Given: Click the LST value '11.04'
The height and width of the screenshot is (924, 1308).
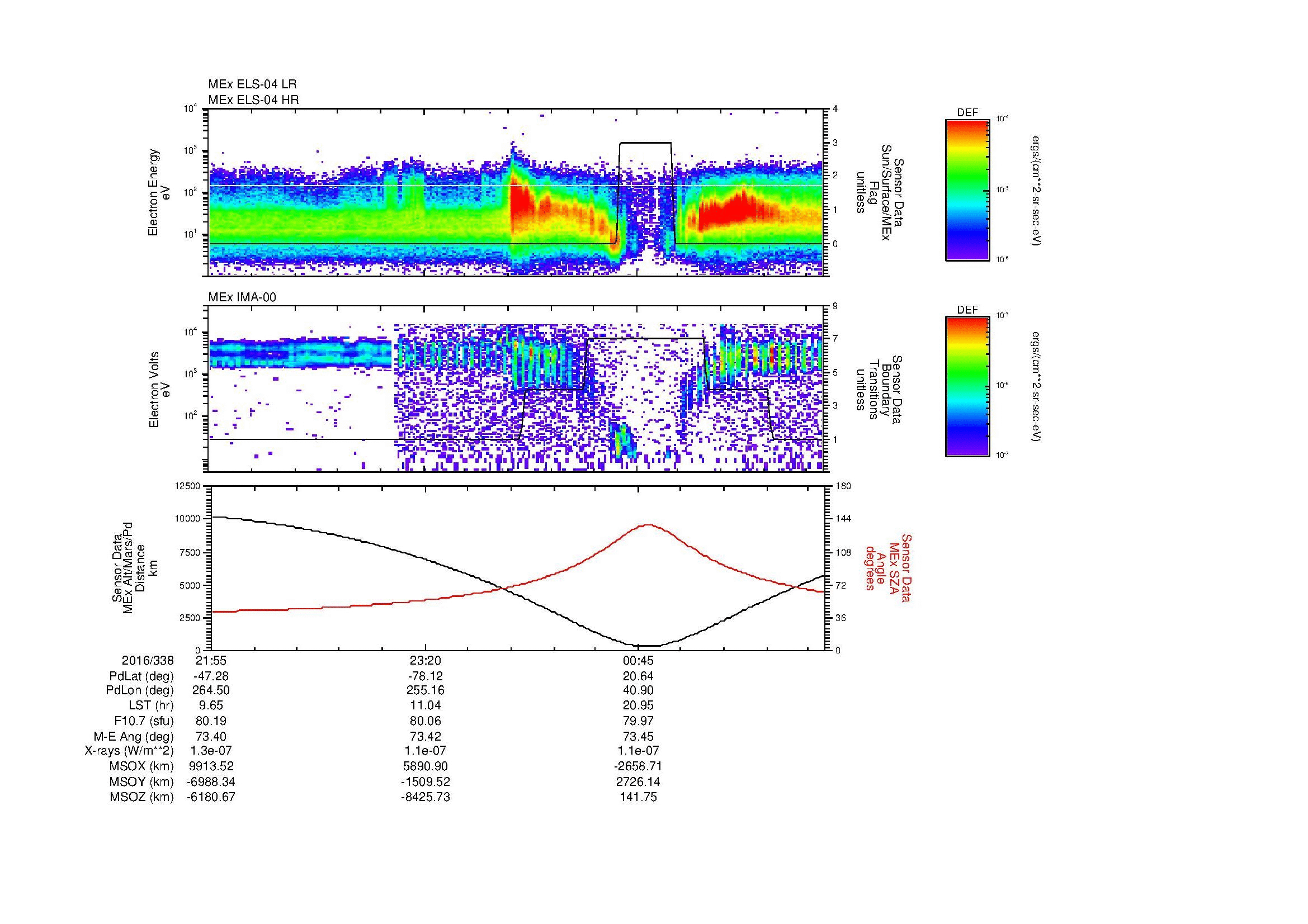Looking at the screenshot, I should pos(425,706).
